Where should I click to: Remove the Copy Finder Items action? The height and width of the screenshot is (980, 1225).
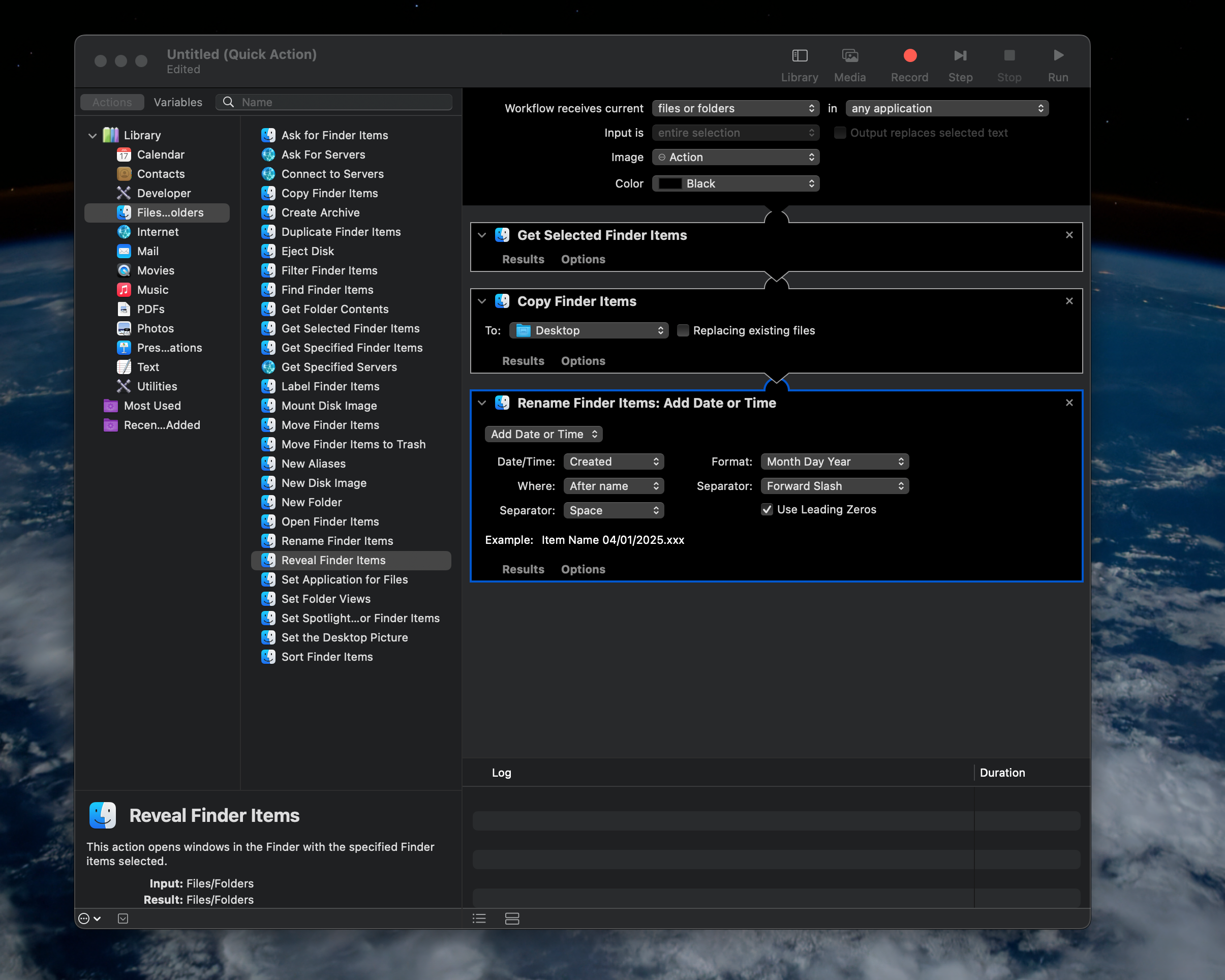click(1069, 301)
